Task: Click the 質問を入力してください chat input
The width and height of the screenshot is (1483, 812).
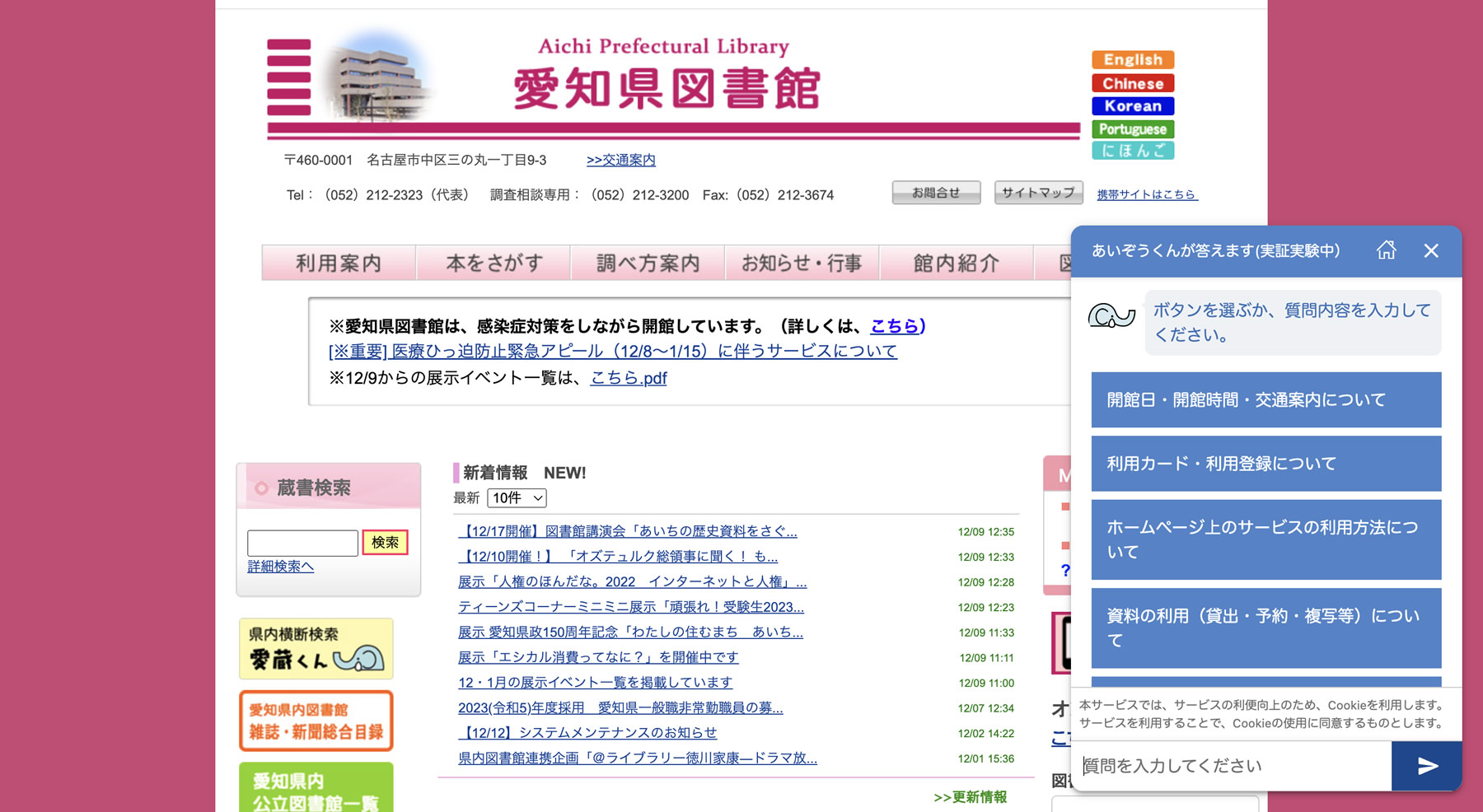Action: pyautogui.click(x=1233, y=766)
